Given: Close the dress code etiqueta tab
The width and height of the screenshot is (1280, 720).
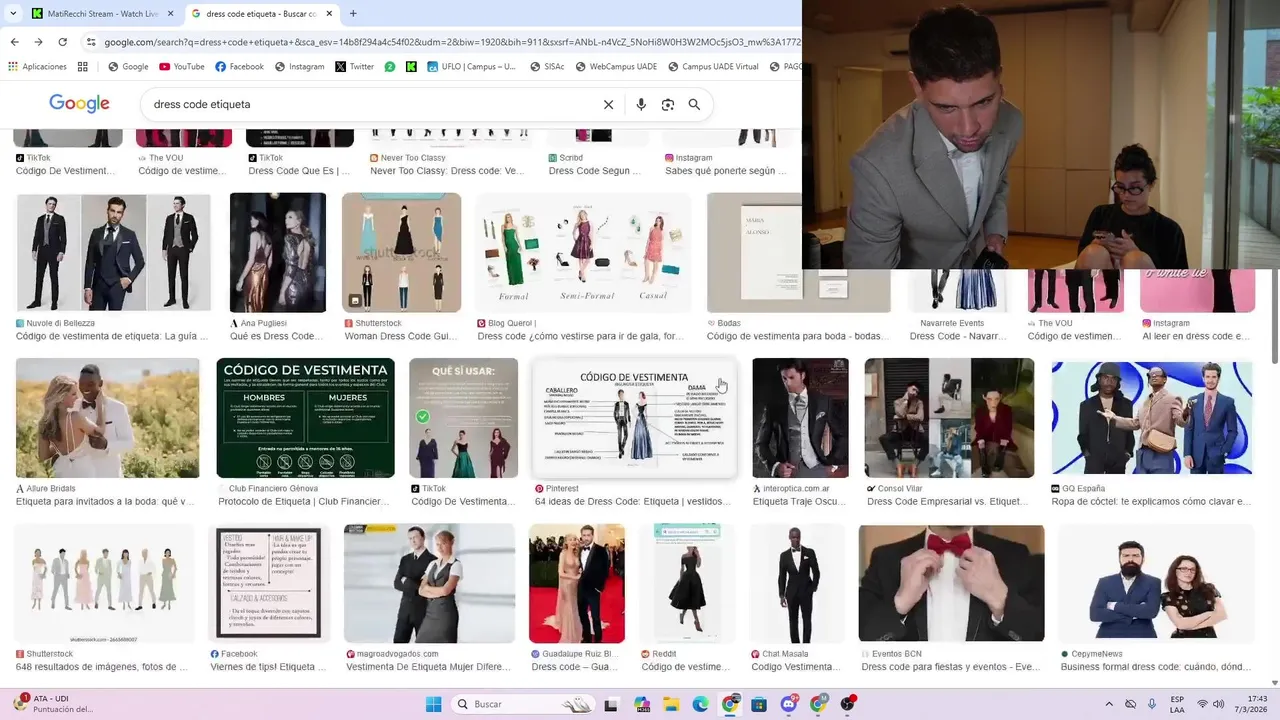Looking at the screenshot, I should tap(327, 14).
